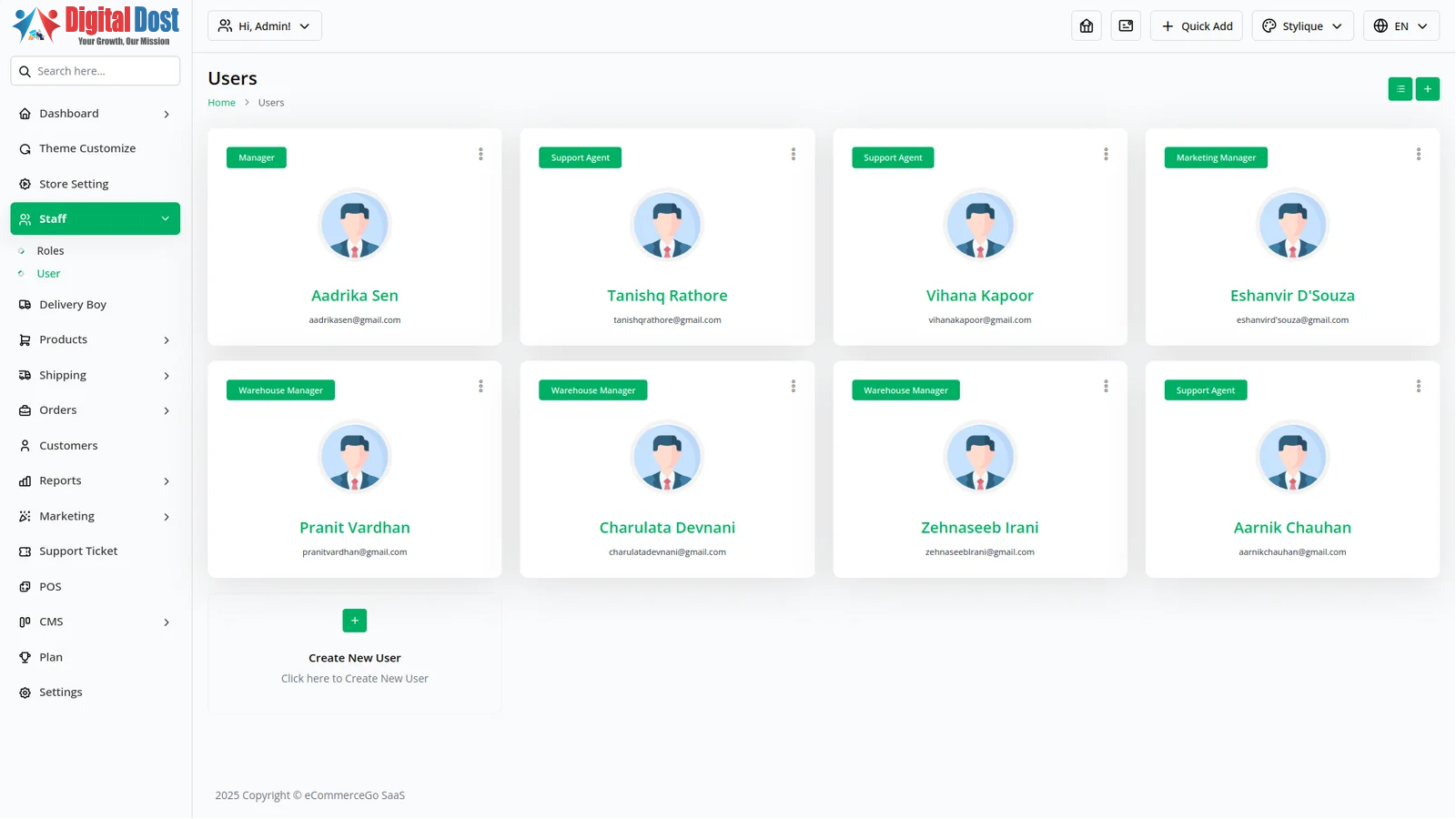Open three-dot menu on Eshanvir D'Souza card
Screen dimensions: 1456x819
(1418, 155)
